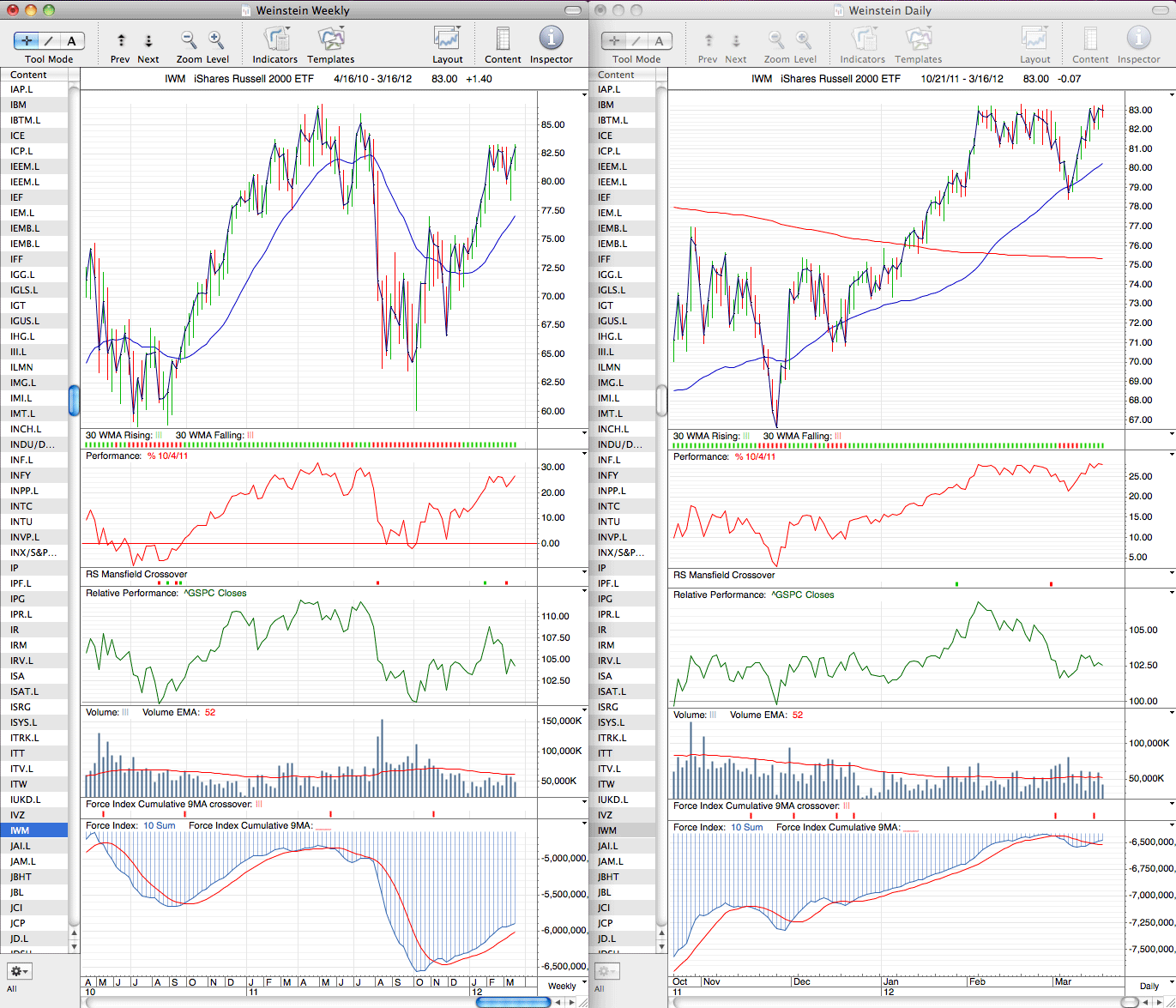Select crosshair tool mode in Weinstein Weekly
The height and width of the screenshot is (1008, 1176).
27,40
